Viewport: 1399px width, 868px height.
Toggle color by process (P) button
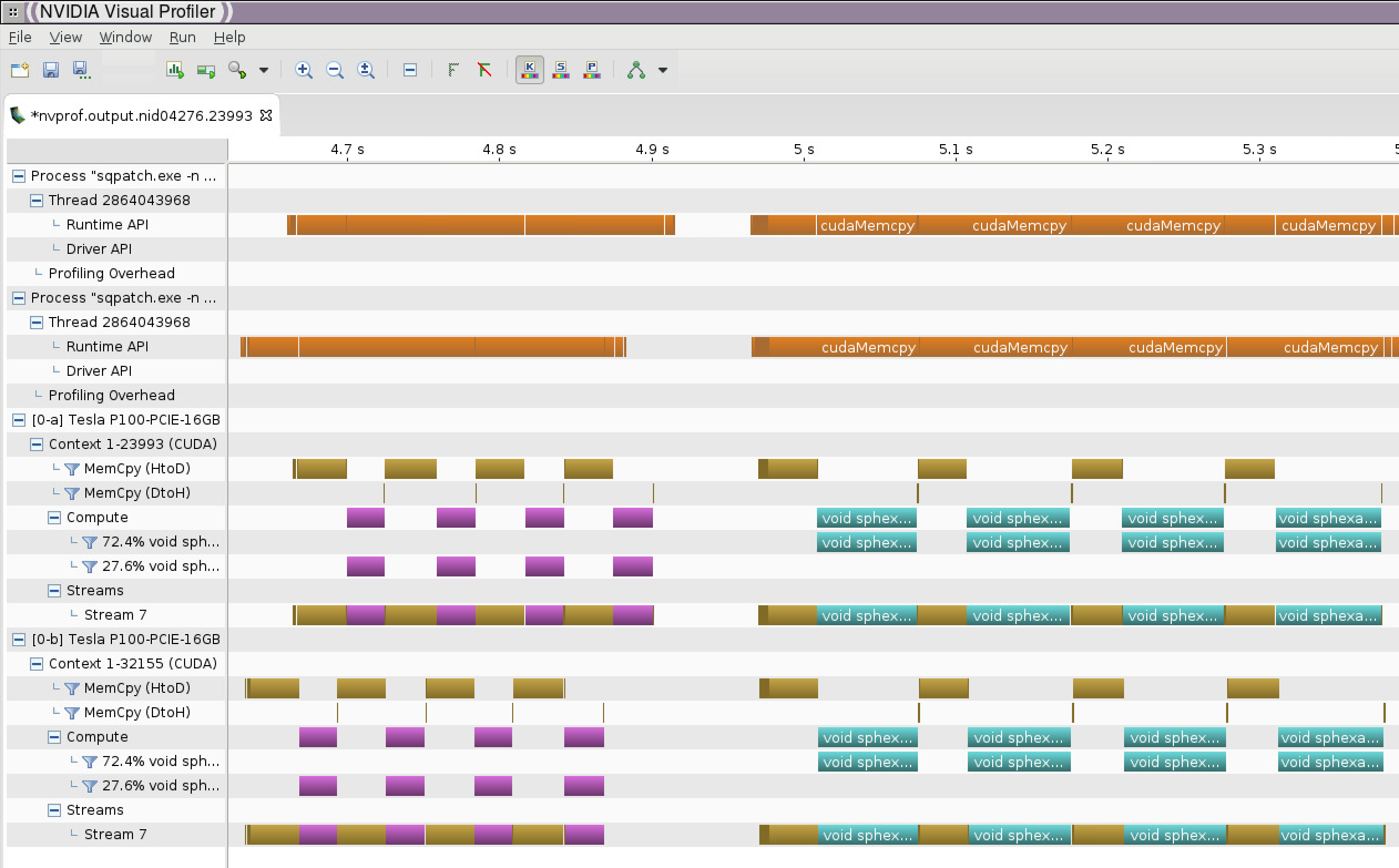592,70
